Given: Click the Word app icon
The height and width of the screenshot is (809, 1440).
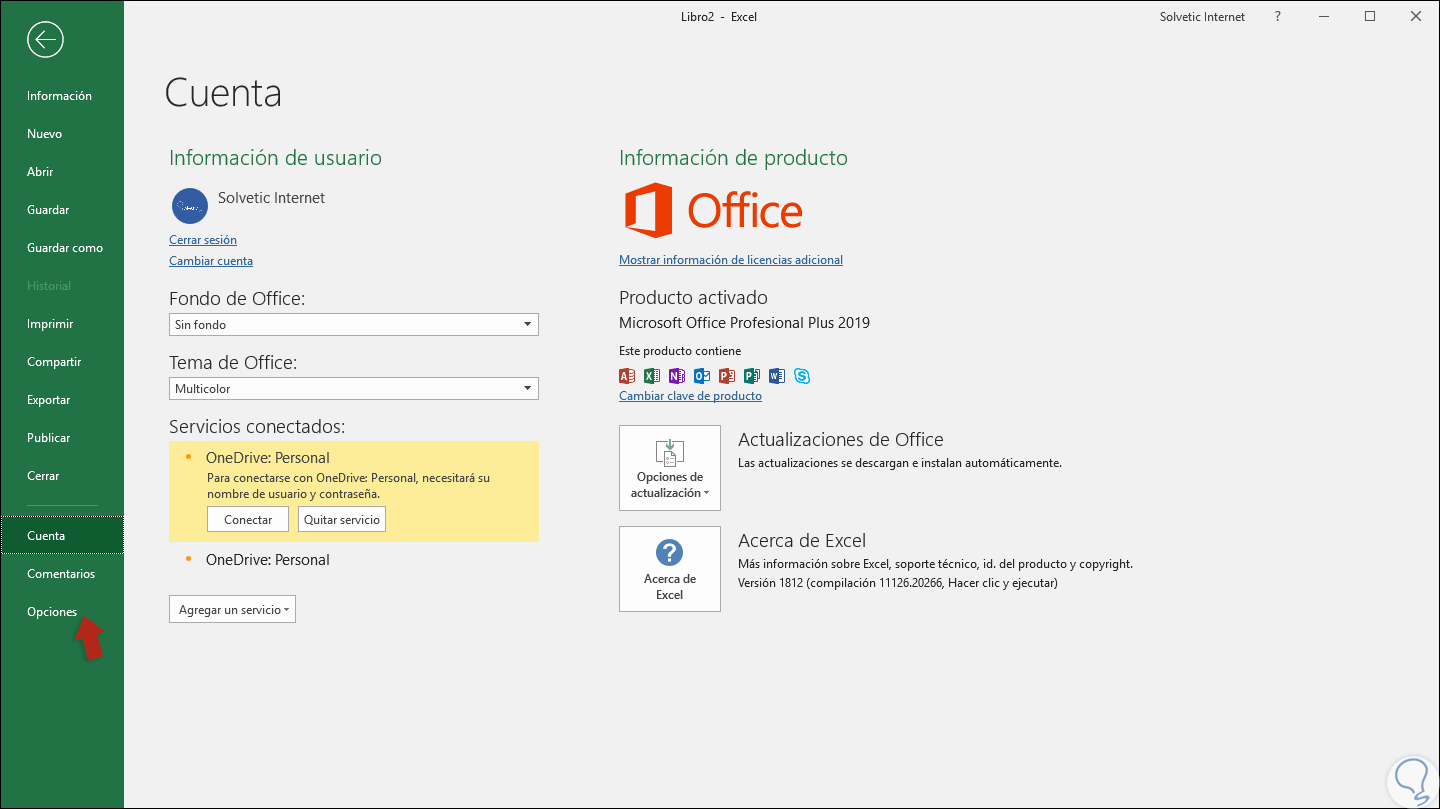Looking at the screenshot, I should pyautogui.click(x=777, y=376).
